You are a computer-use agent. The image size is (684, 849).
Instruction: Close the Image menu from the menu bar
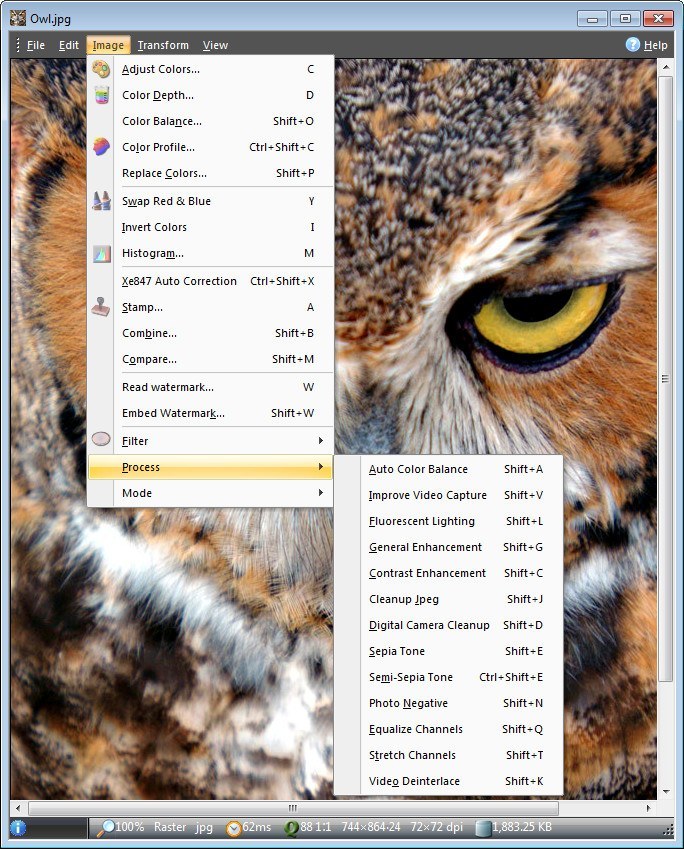pyautogui.click(x=108, y=45)
